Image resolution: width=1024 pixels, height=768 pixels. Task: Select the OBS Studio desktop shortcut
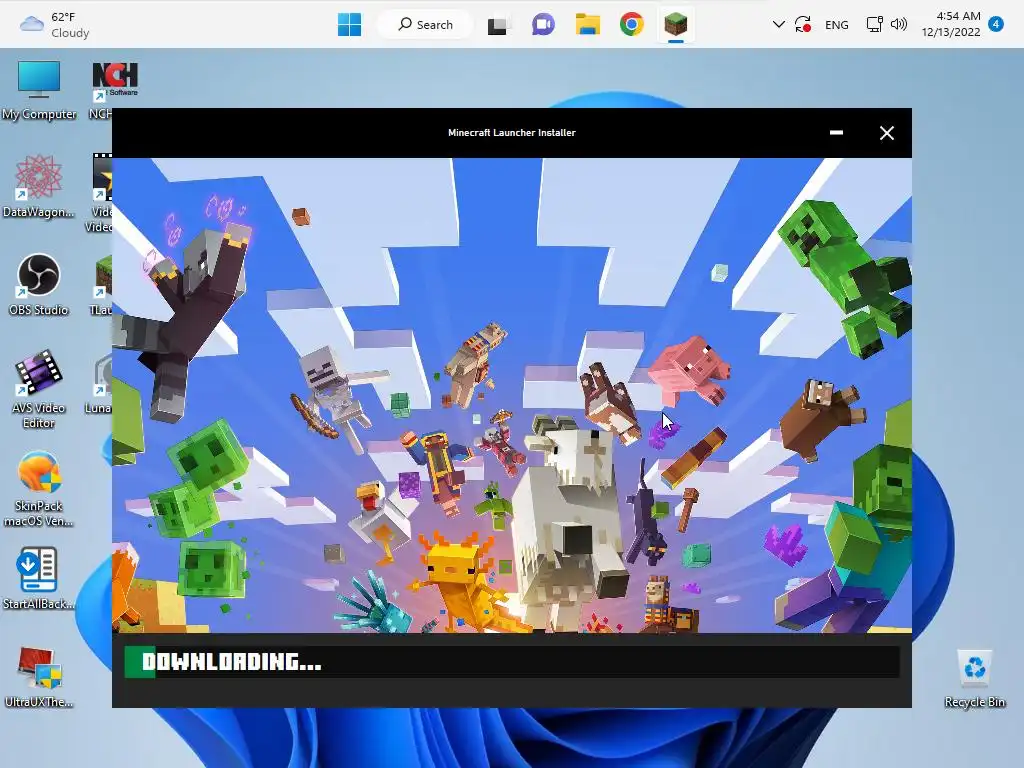coord(39,285)
